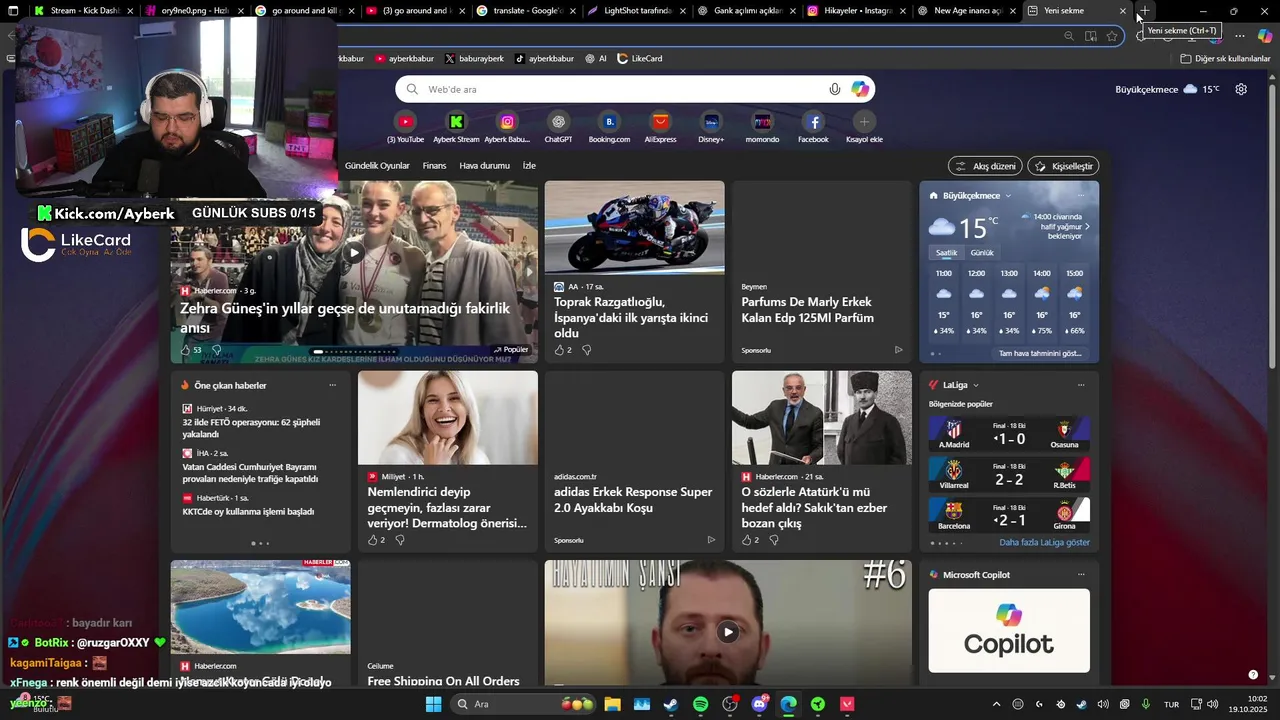Select the Hava durumu feed tab
This screenshot has width=1280, height=720.
[484, 166]
